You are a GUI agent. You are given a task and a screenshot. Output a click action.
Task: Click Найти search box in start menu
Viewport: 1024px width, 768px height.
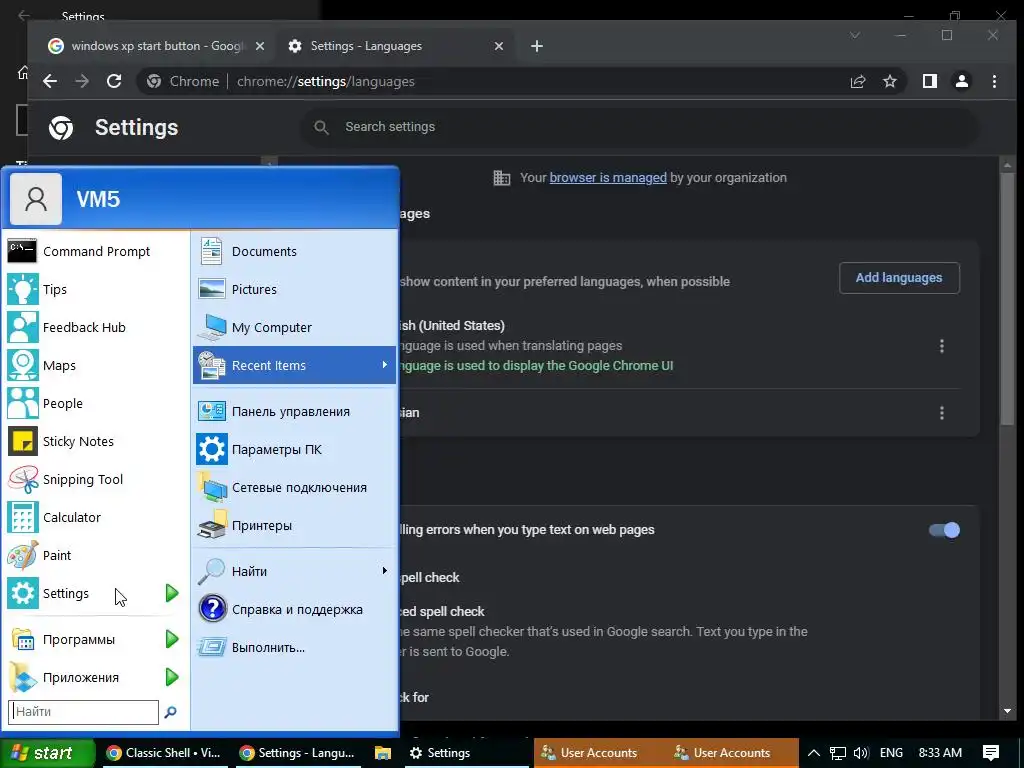[x=83, y=712]
